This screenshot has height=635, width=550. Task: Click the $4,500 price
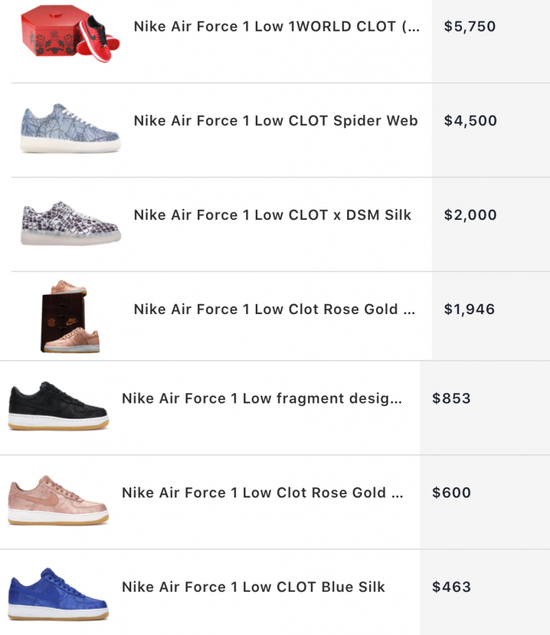(x=470, y=121)
